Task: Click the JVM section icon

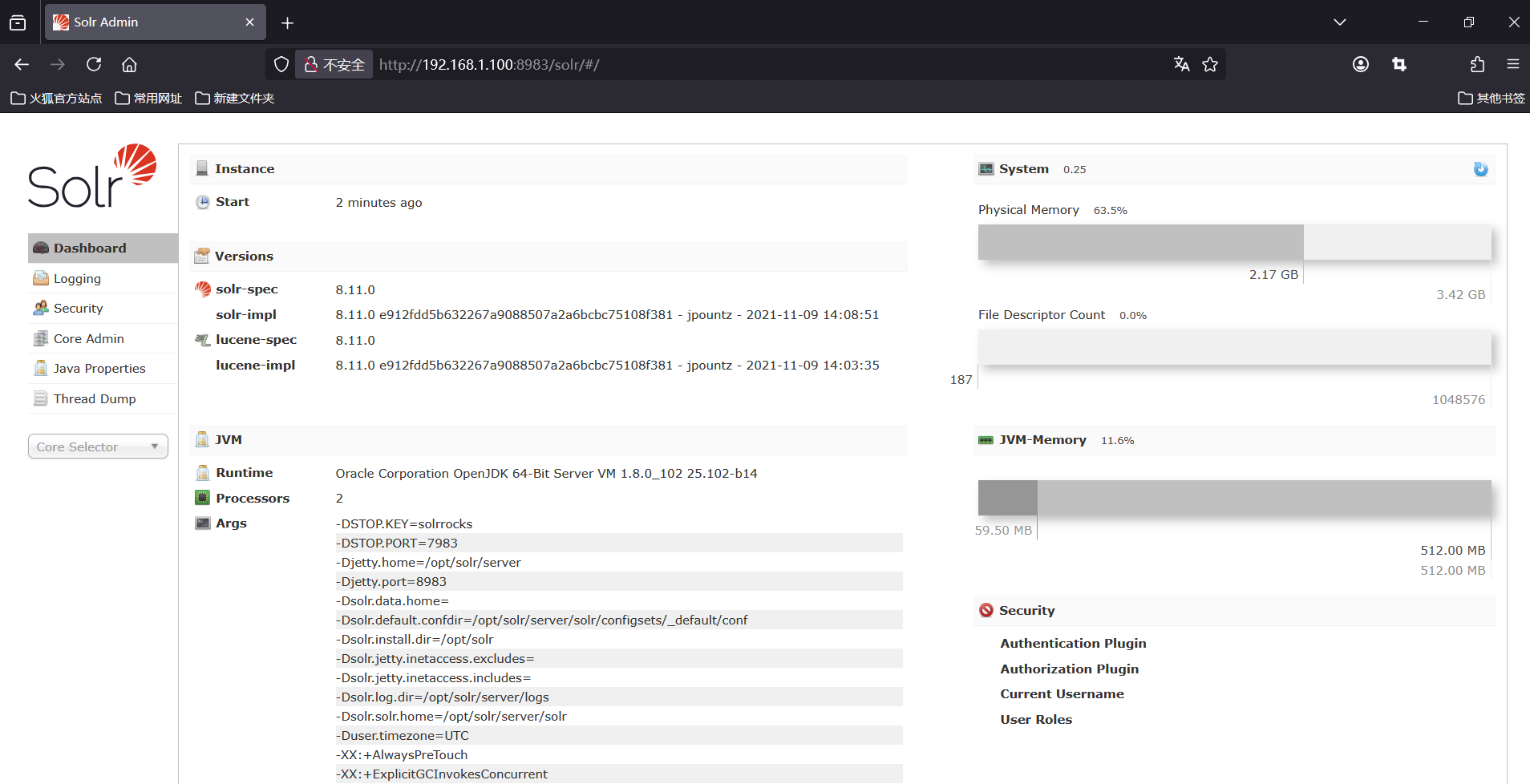Action: pos(202,439)
